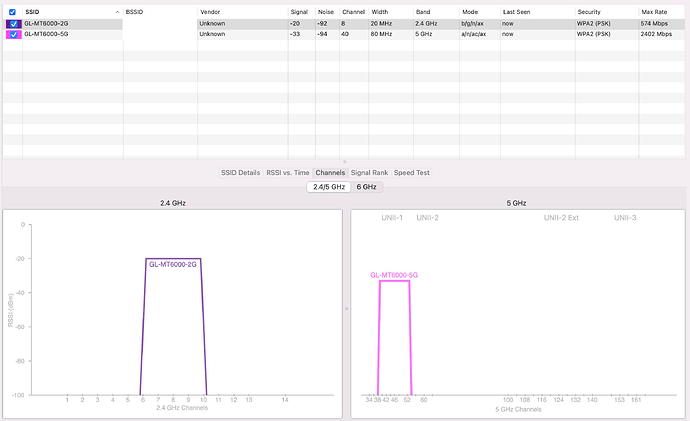Viewport: 690px width, 421px height.
Task: Grab the splitter handle below the network table
Action: (x=345, y=161)
